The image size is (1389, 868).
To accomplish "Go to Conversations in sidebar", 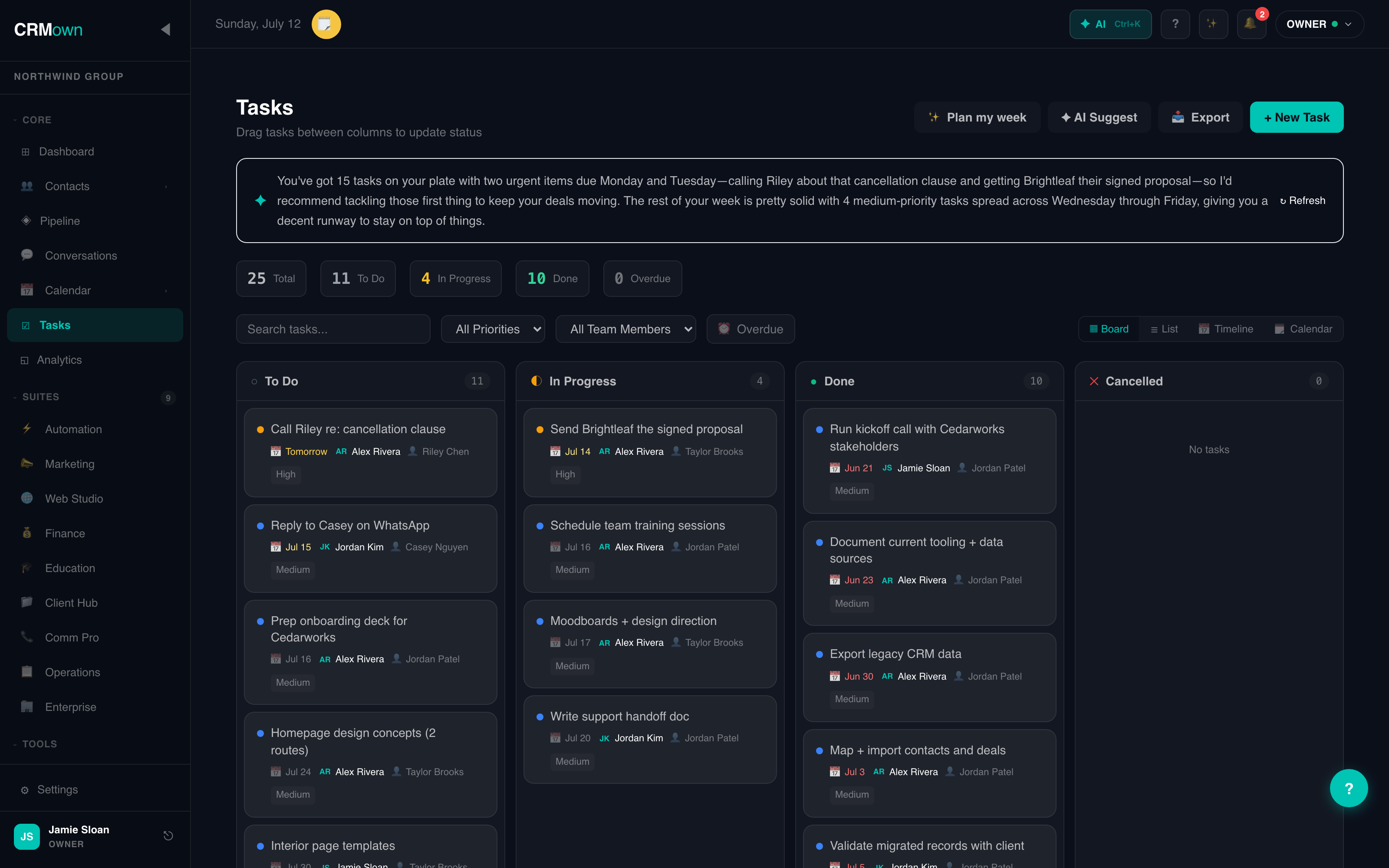I will click(95, 256).
